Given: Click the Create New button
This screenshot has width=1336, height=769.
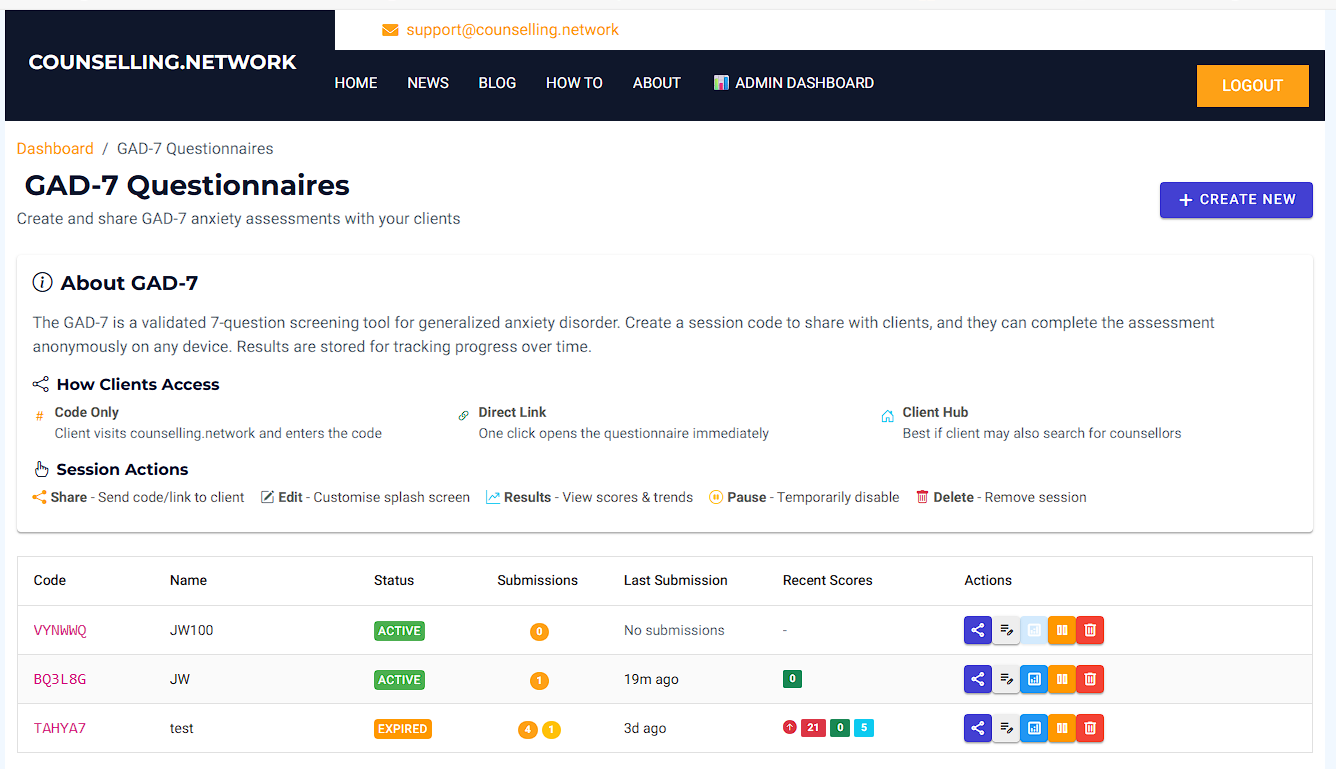Looking at the screenshot, I should [x=1236, y=199].
